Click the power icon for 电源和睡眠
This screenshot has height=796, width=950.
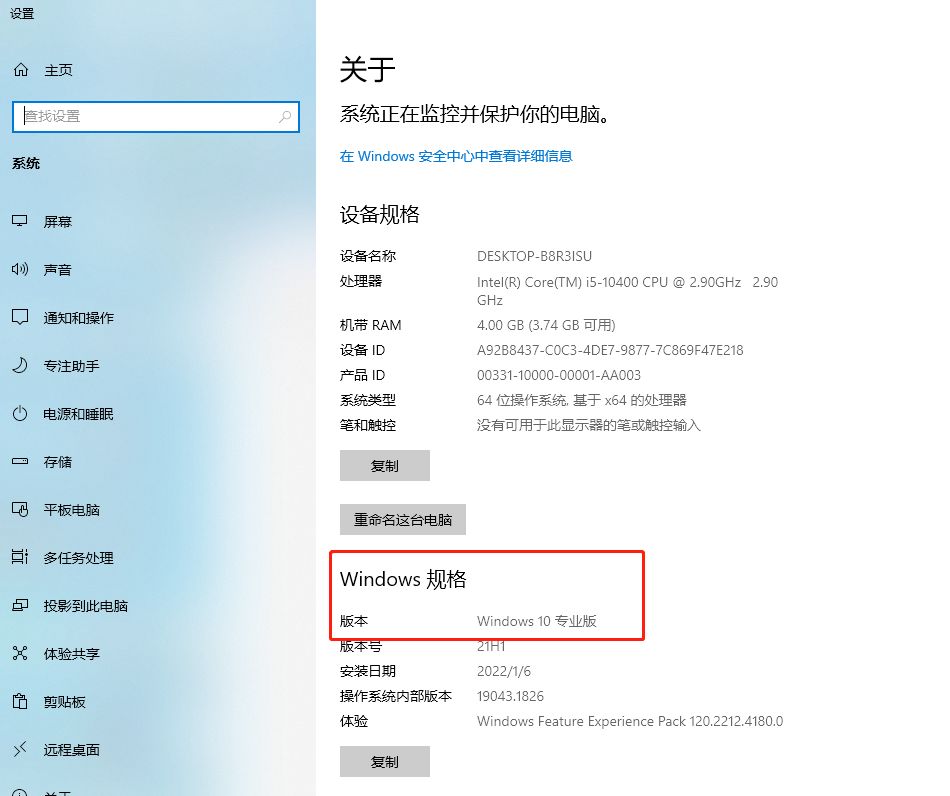(x=20, y=414)
